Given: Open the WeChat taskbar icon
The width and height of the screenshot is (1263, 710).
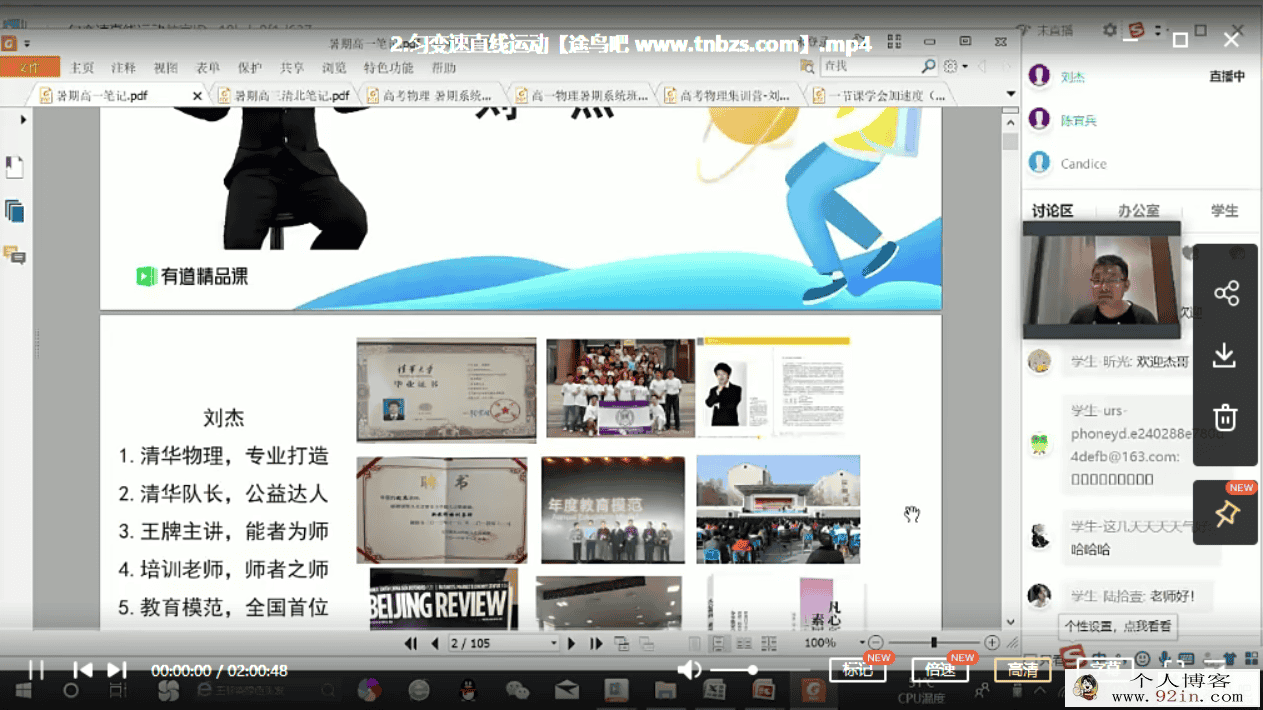Looking at the screenshot, I should [x=517, y=690].
